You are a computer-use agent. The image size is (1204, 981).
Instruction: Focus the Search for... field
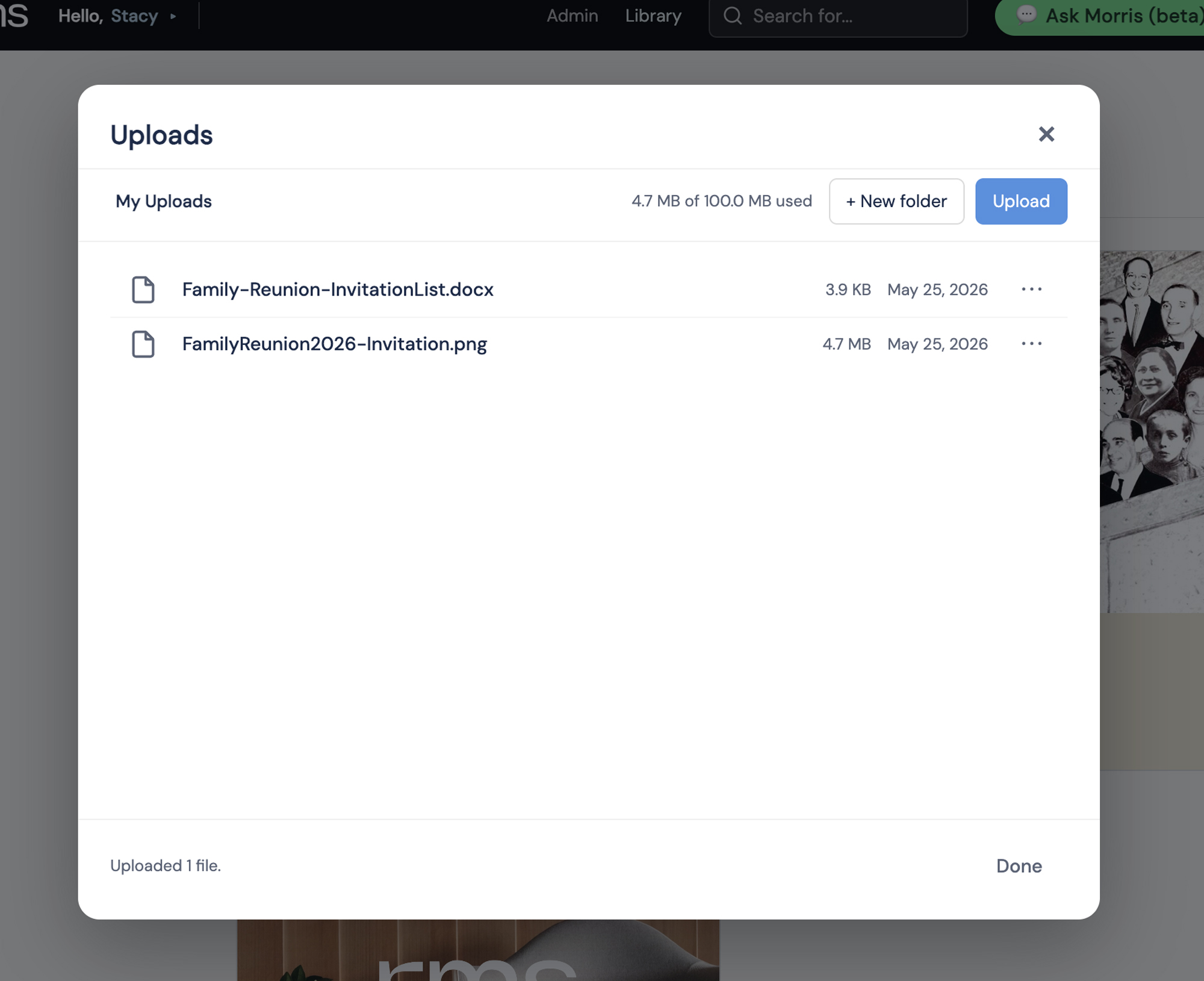click(838, 16)
